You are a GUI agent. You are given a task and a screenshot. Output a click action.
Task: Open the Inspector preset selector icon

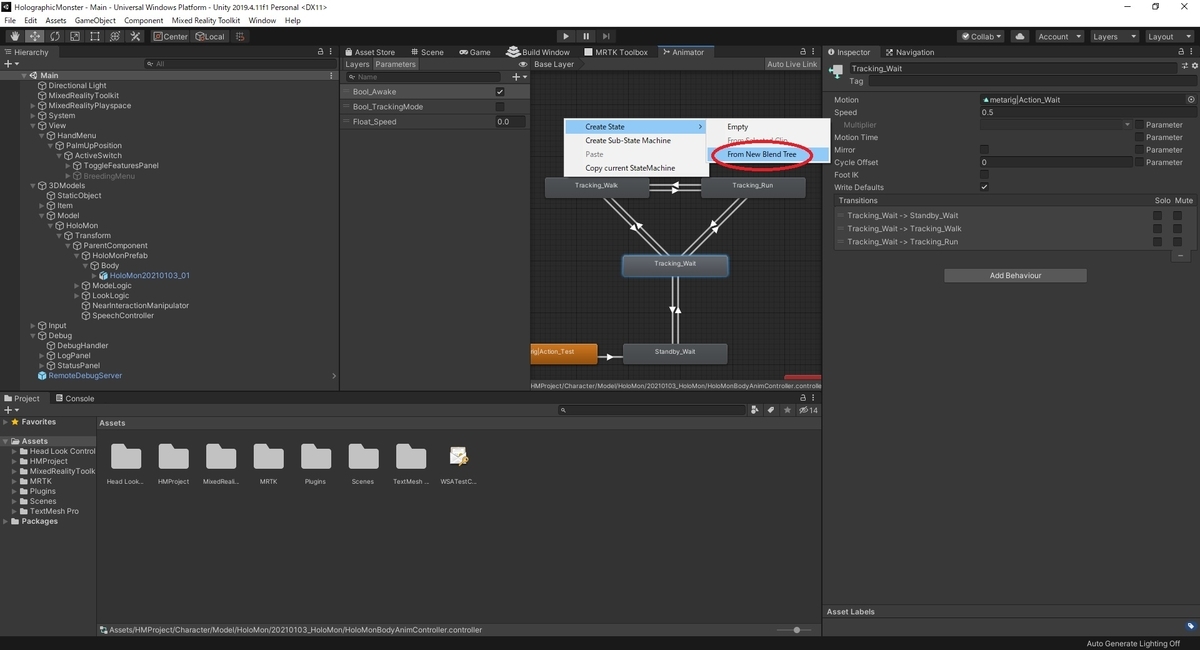pyautogui.click(x=1183, y=66)
